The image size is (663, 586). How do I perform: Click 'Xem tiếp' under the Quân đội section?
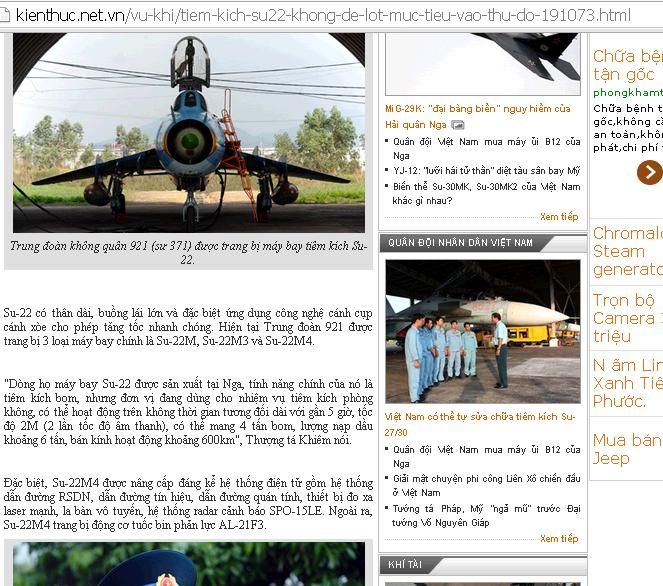click(559, 539)
